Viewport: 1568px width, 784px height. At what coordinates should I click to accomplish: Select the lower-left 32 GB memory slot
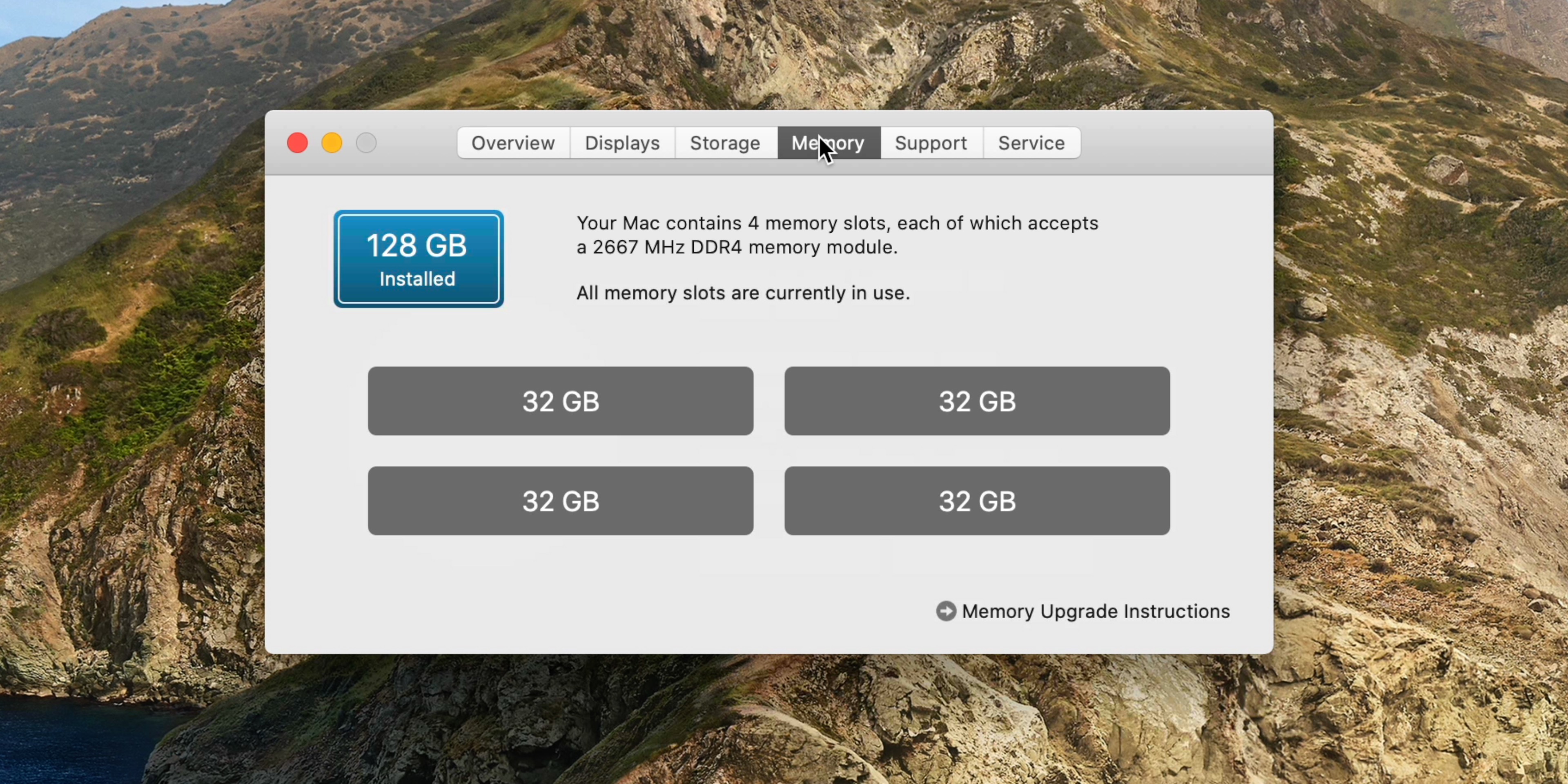pos(560,501)
